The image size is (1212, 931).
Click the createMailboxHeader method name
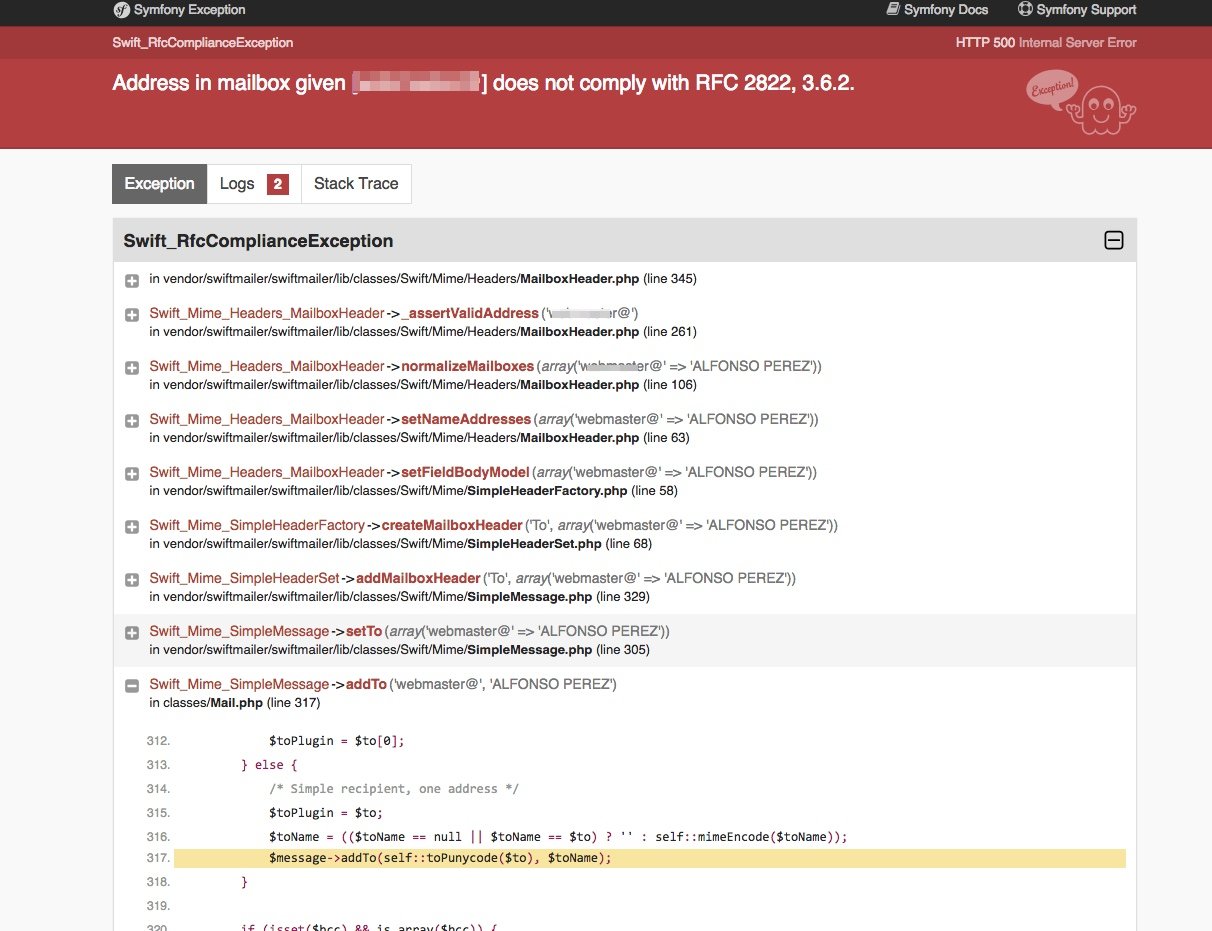click(452, 525)
